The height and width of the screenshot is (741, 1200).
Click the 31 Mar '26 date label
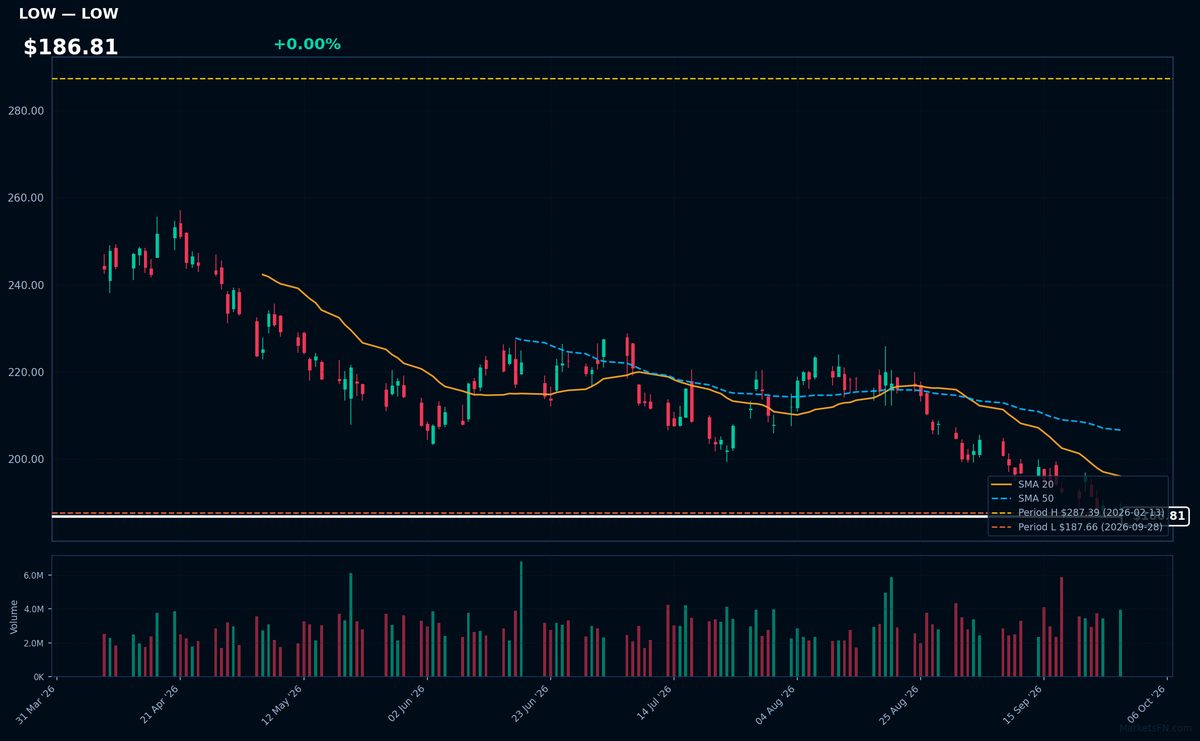(37, 706)
